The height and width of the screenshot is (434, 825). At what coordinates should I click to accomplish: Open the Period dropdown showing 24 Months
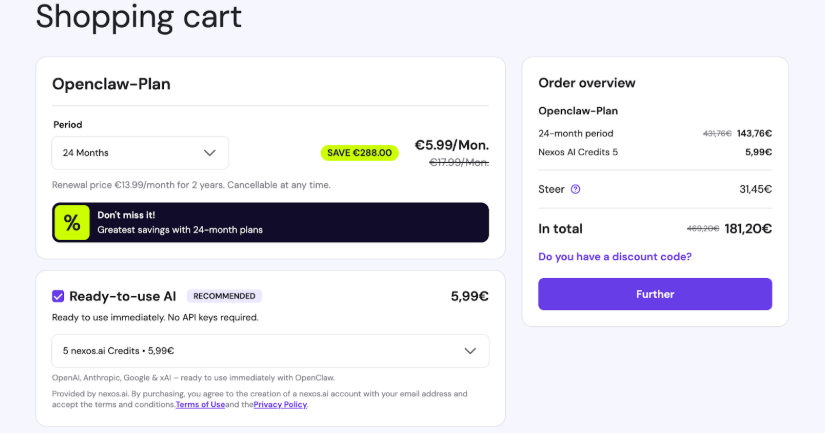click(140, 153)
